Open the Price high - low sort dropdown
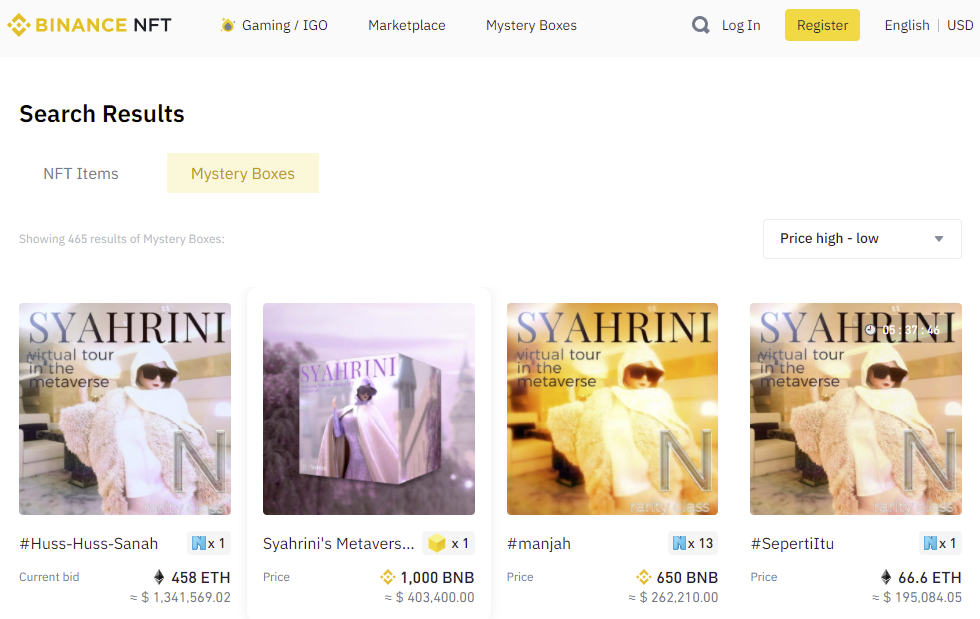Screen dimensions: 980x619 (x=862, y=238)
